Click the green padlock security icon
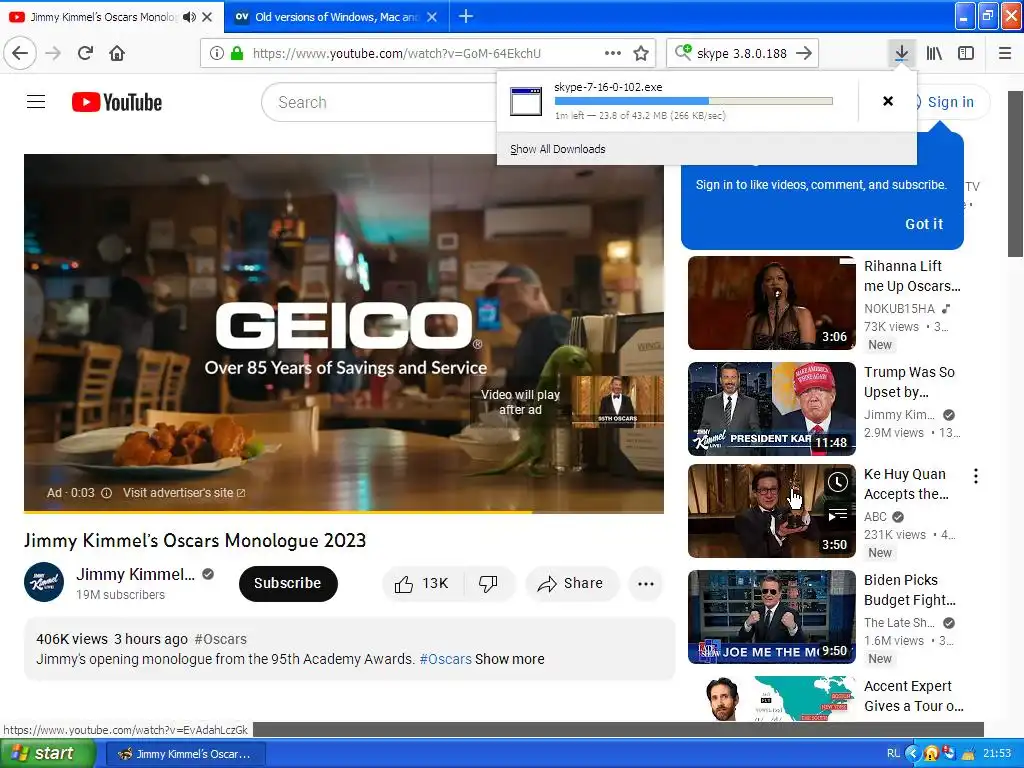Image resolution: width=1024 pixels, height=768 pixels. click(x=237, y=53)
